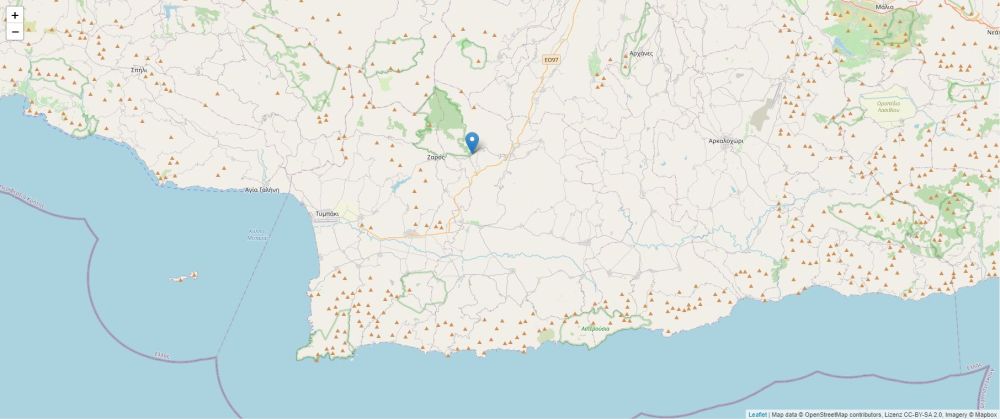Zoom in with the plus button
The image size is (1000, 419).
point(15,15)
